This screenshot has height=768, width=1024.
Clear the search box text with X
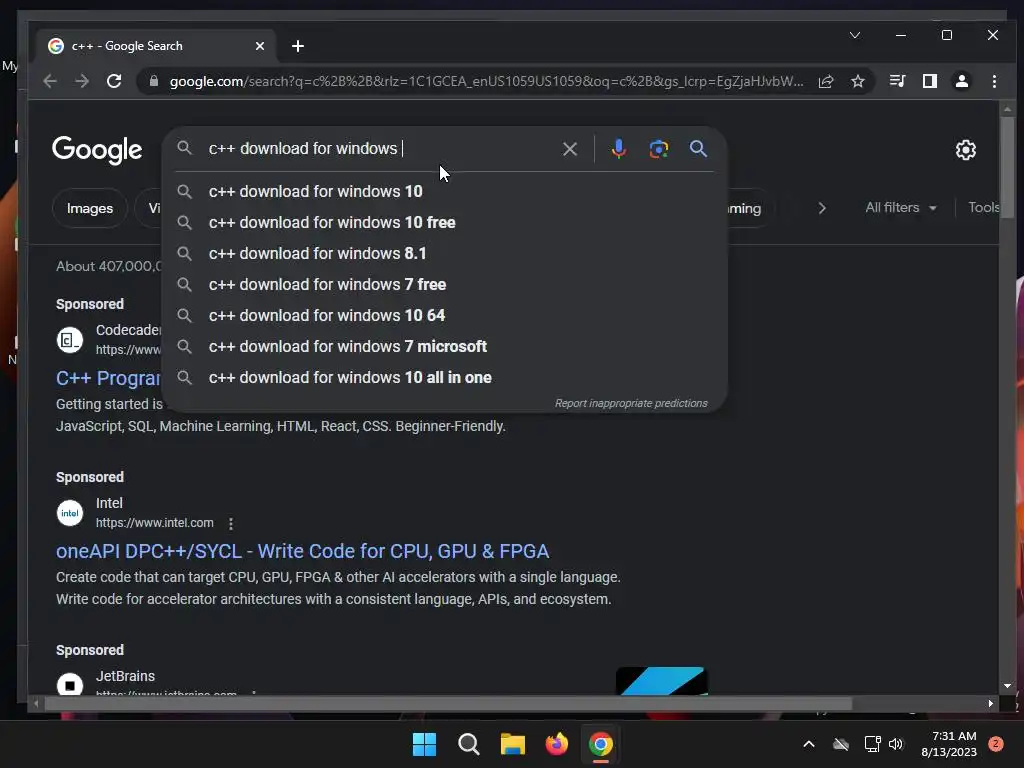pyautogui.click(x=569, y=149)
